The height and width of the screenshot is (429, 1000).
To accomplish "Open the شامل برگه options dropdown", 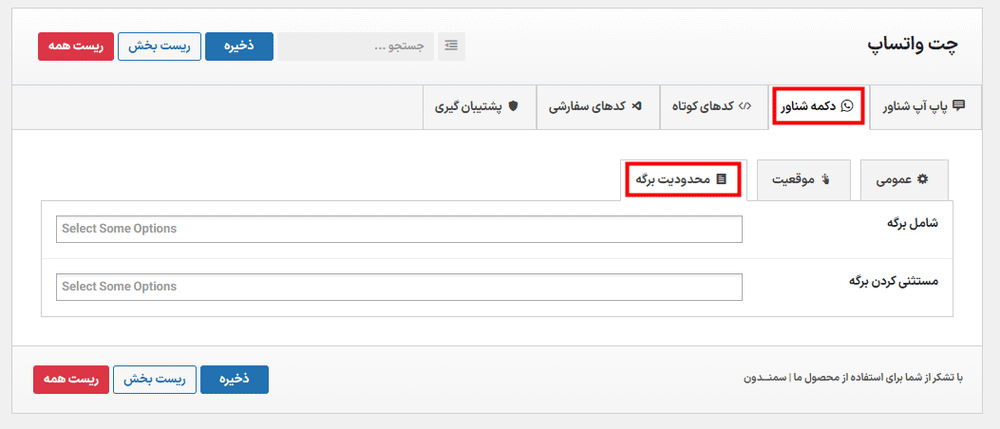I will [400, 229].
